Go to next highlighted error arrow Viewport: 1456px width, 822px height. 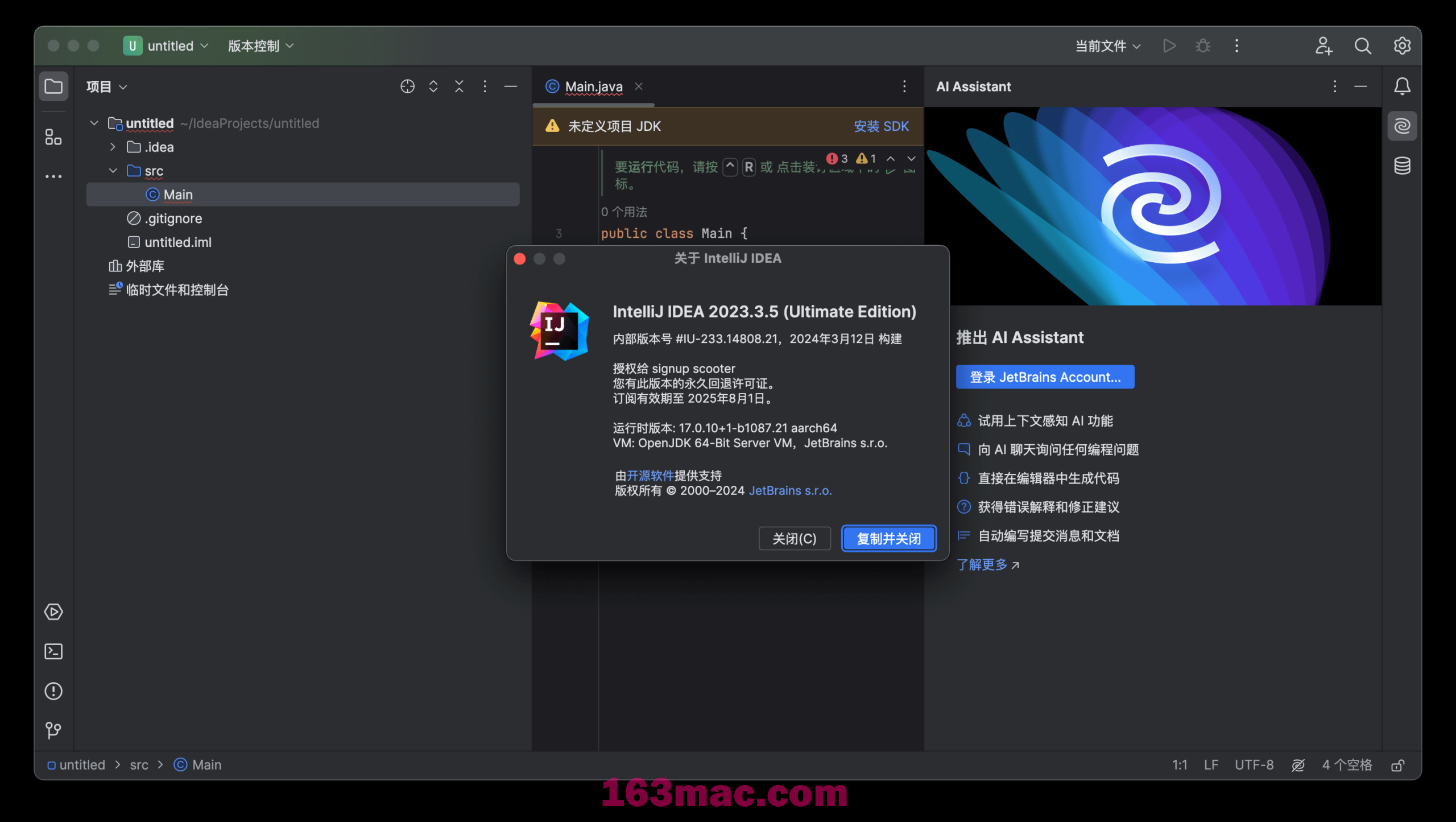[911, 159]
